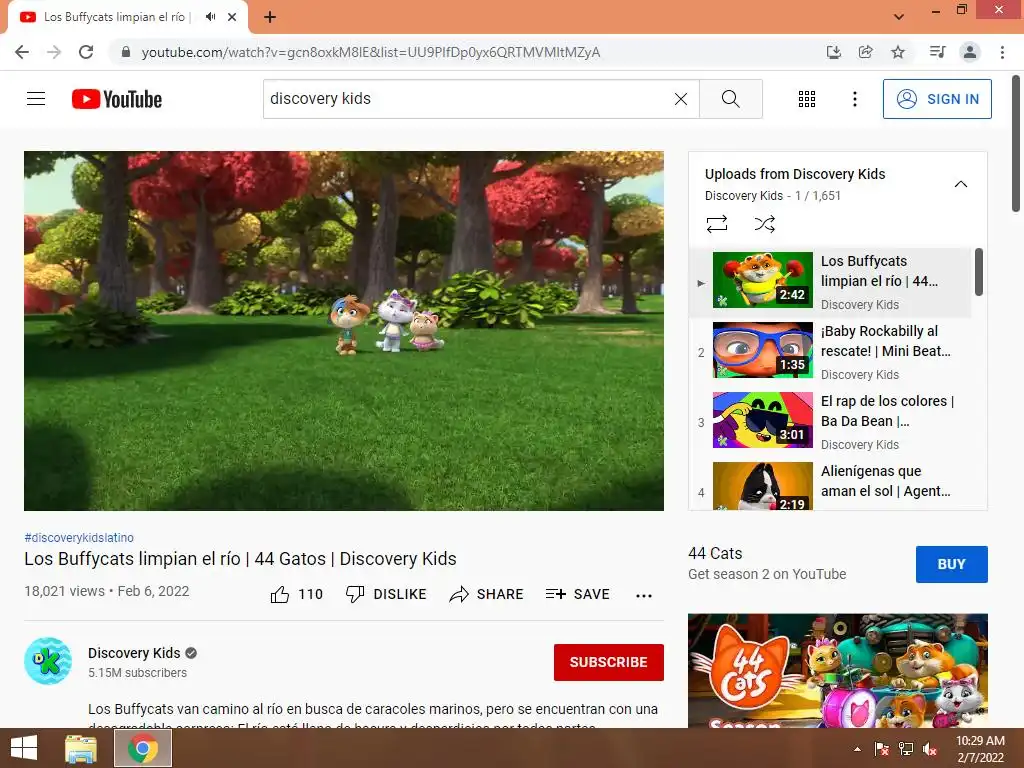This screenshot has width=1024, height=768.
Task: Clear the search text with the X
Action: pyautogui.click(x=680, y=99)
